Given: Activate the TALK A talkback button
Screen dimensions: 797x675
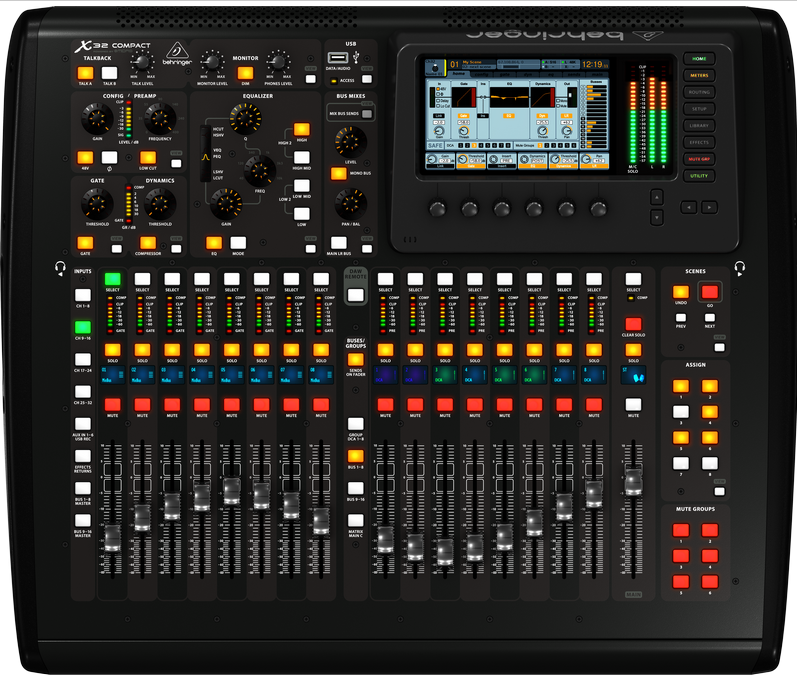Looking at the screenshot, I should (x=85, y=73).
